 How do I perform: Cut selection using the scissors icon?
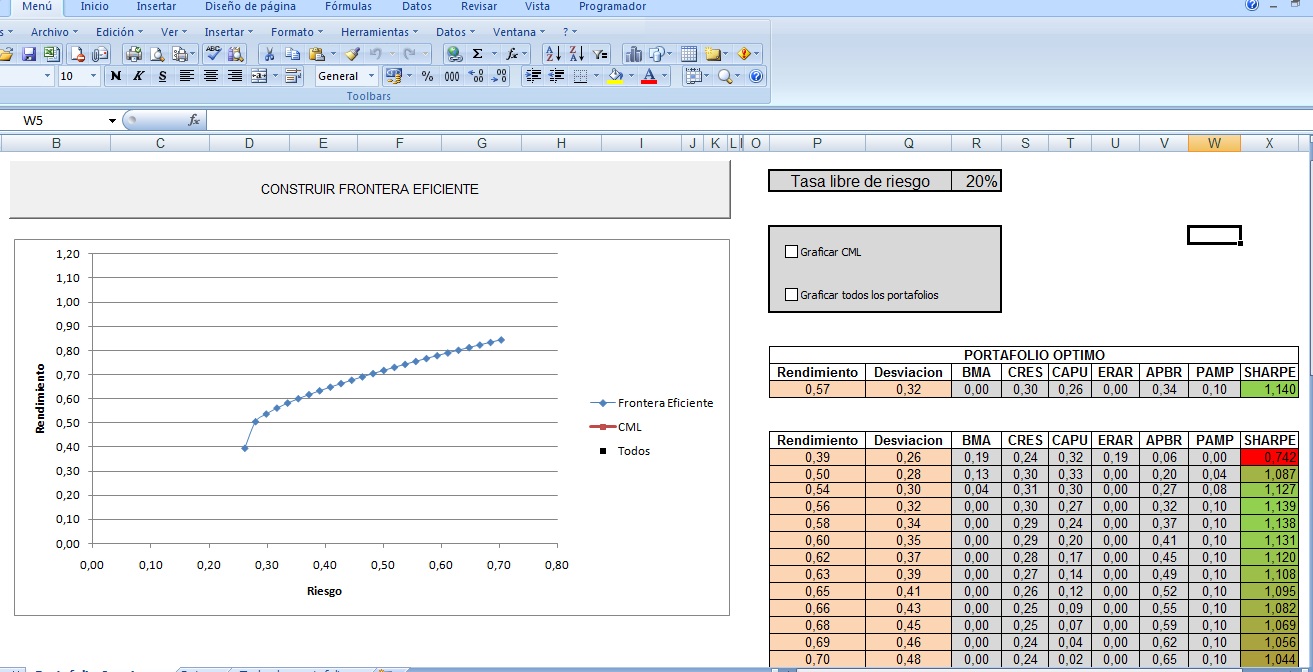270,54
